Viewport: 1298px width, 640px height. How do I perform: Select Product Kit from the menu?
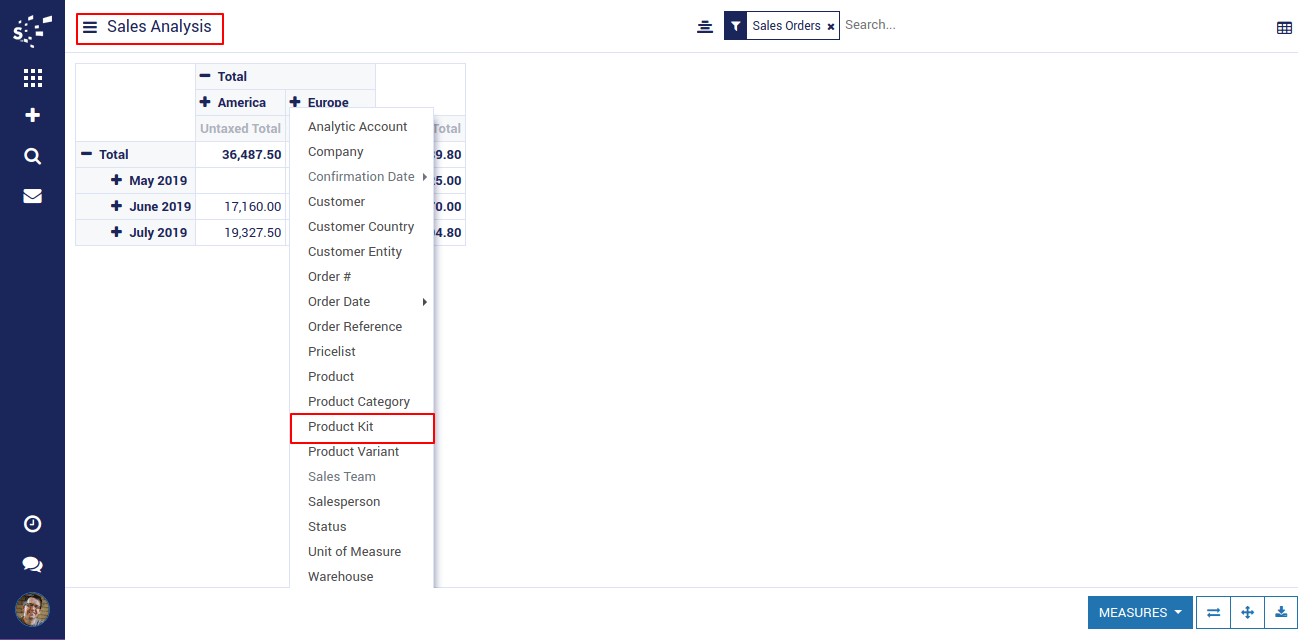[x=341, y=427]
